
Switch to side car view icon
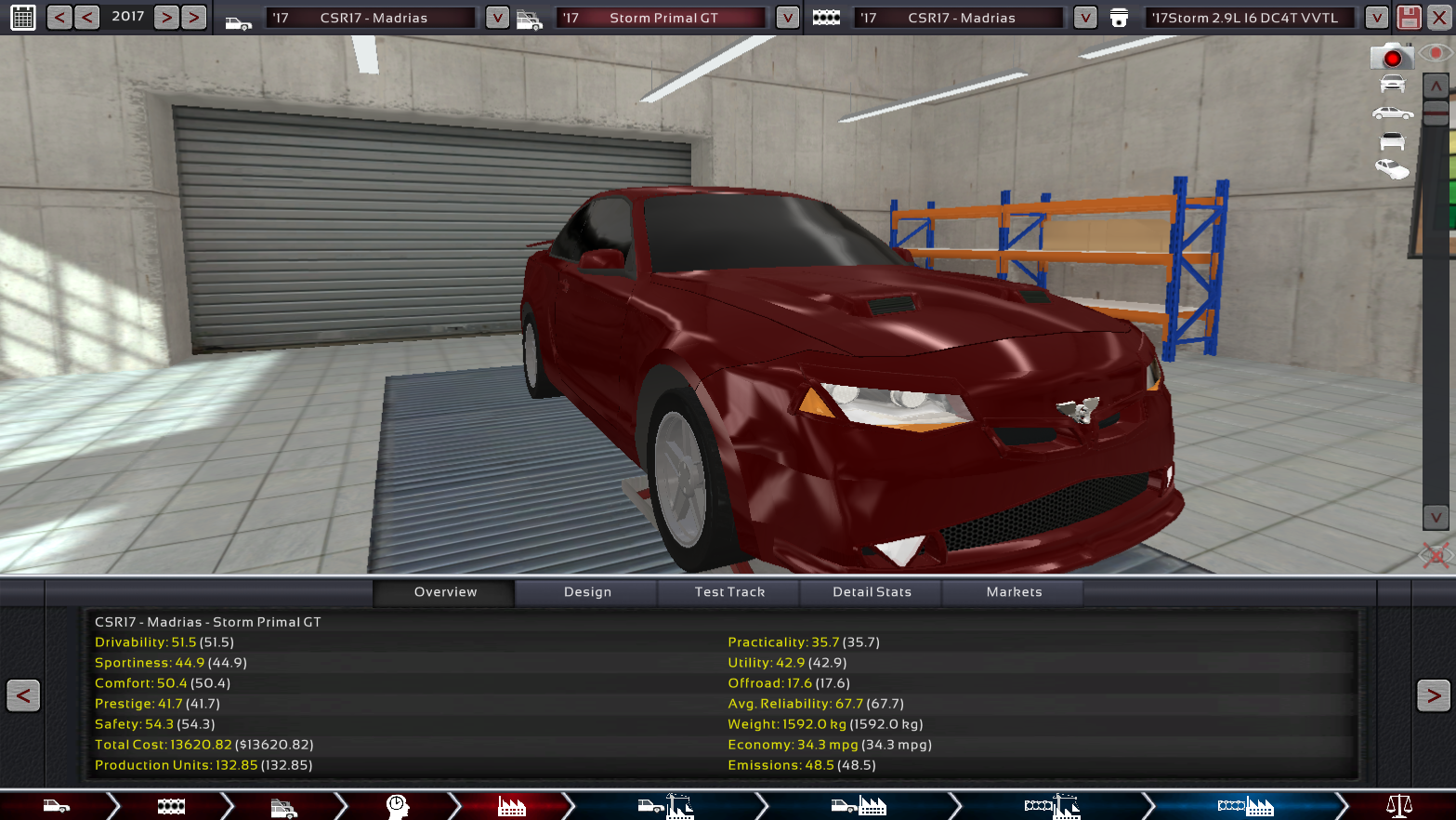pos(1392,113)
